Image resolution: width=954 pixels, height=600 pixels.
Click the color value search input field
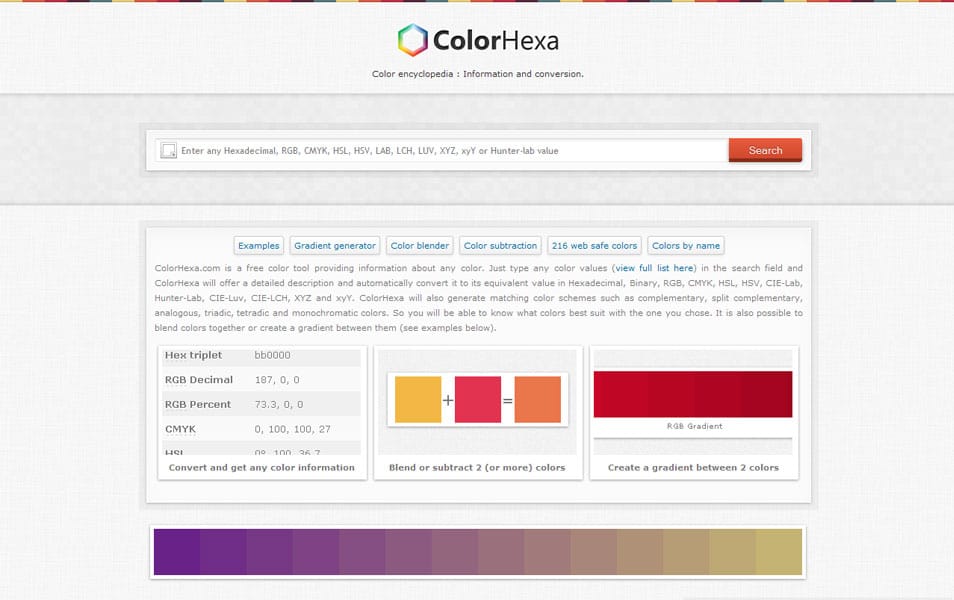[x=440, y=150]
